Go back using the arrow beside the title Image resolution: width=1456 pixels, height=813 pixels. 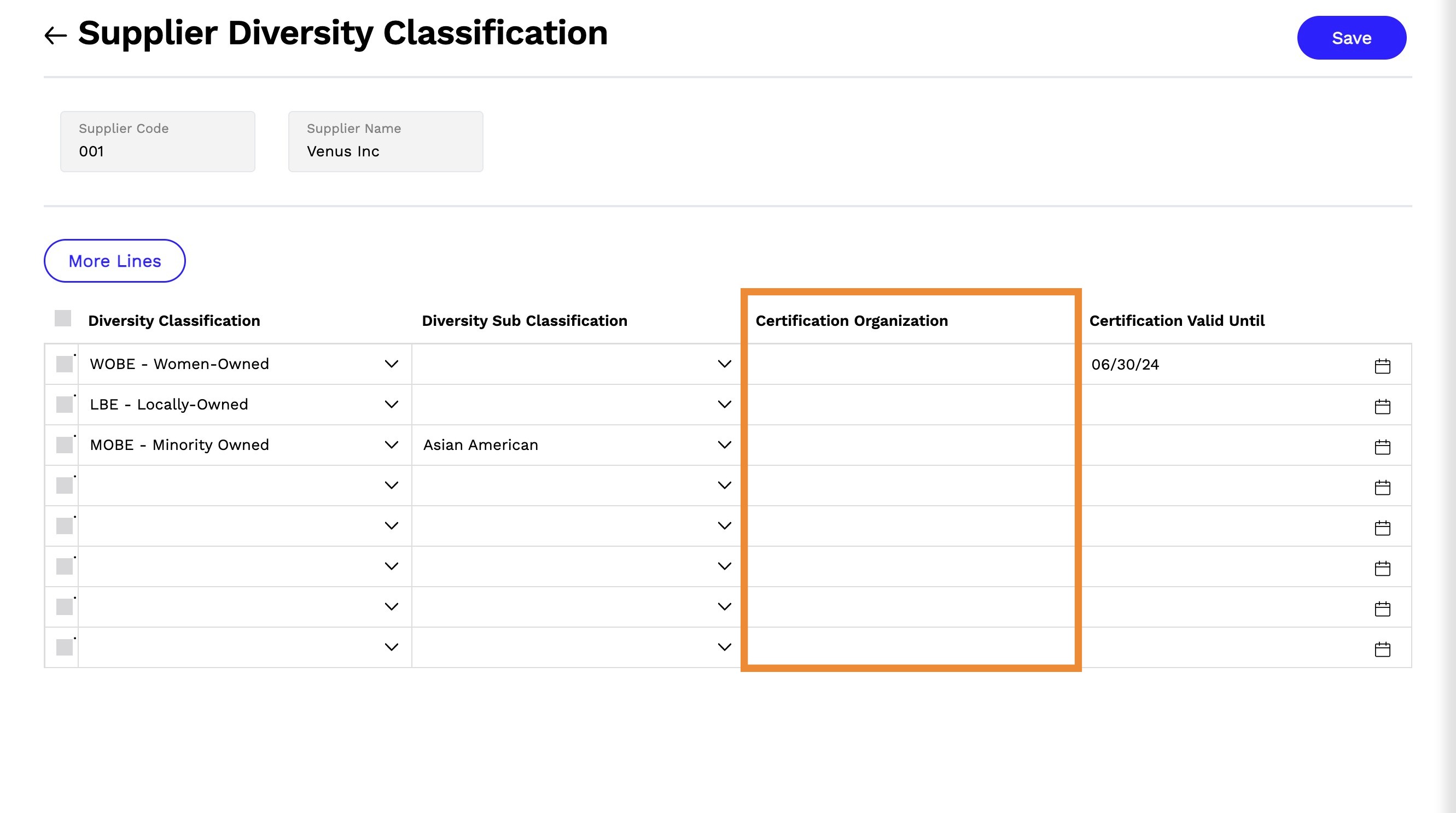55,36
